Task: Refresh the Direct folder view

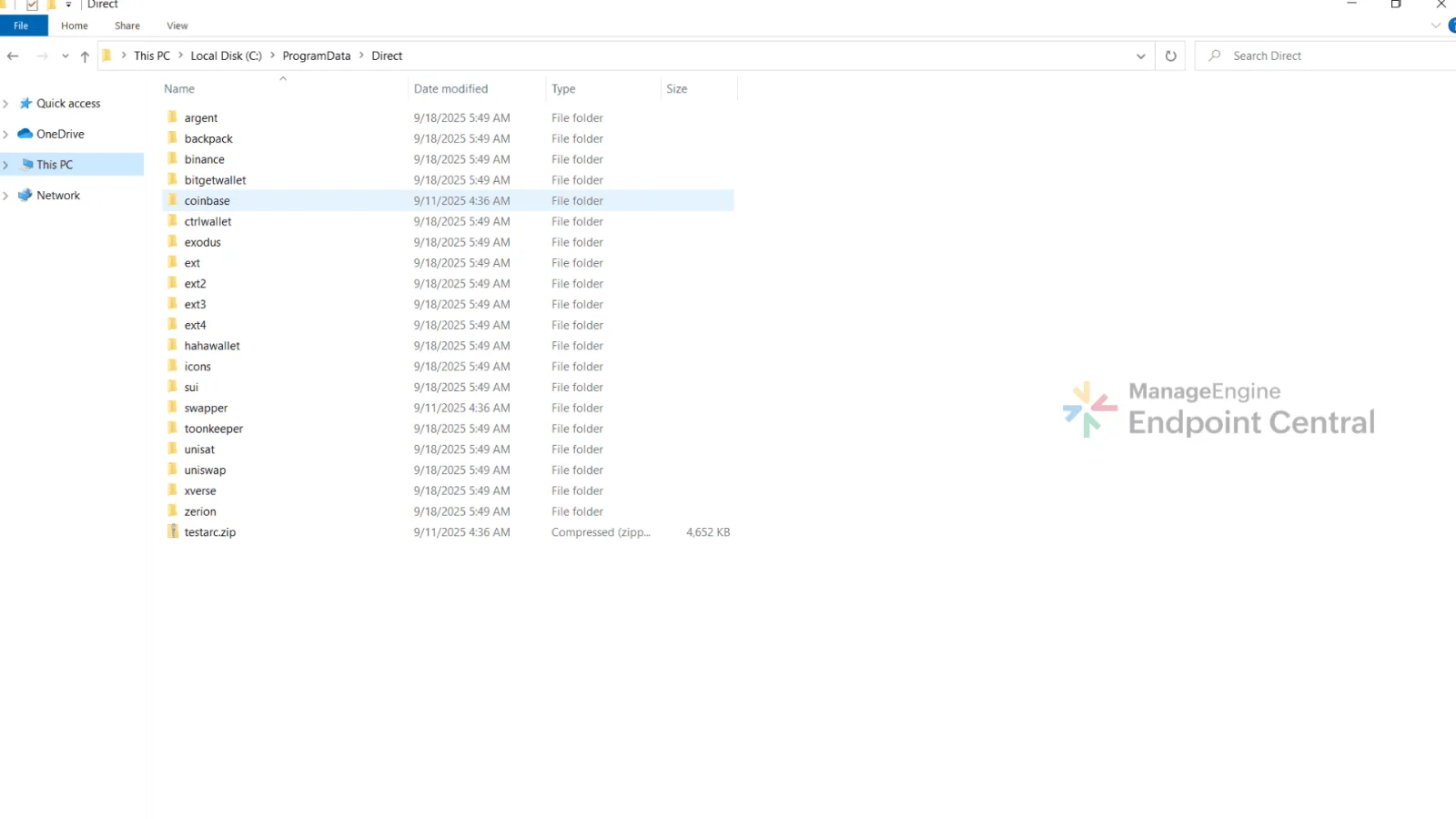Action: (x=1170, y=56)
